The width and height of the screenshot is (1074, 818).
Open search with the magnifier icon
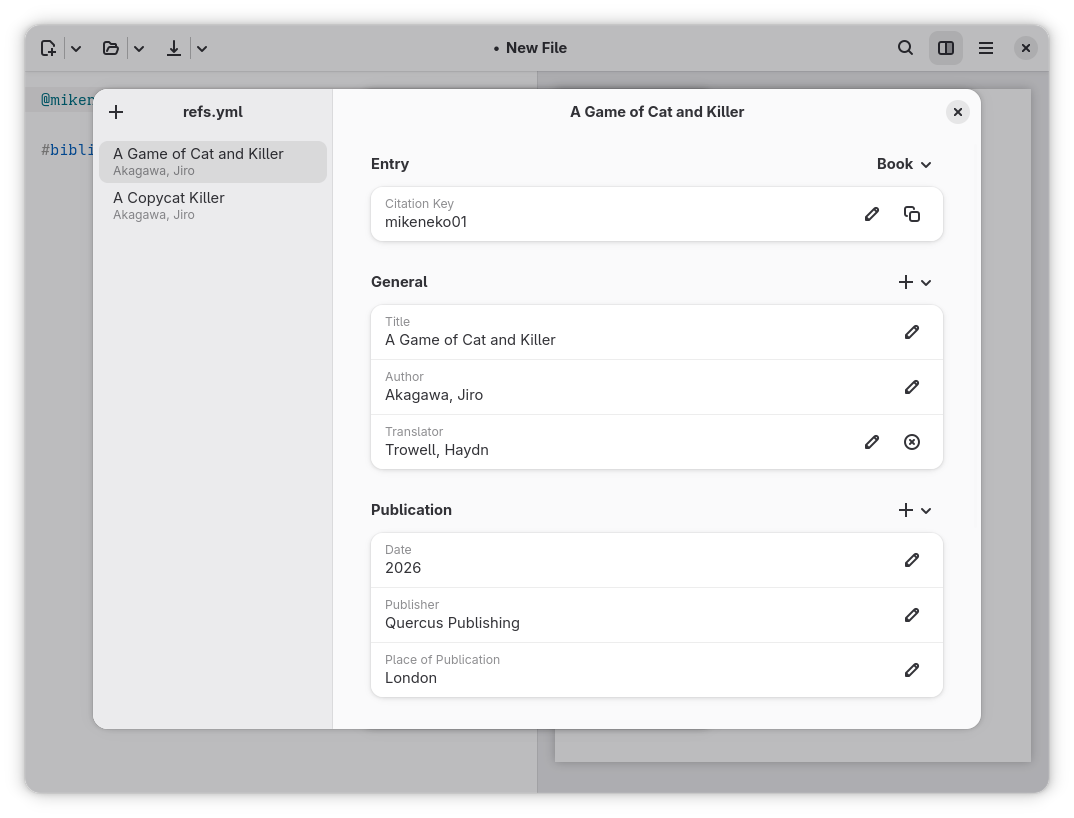[906, 48]
